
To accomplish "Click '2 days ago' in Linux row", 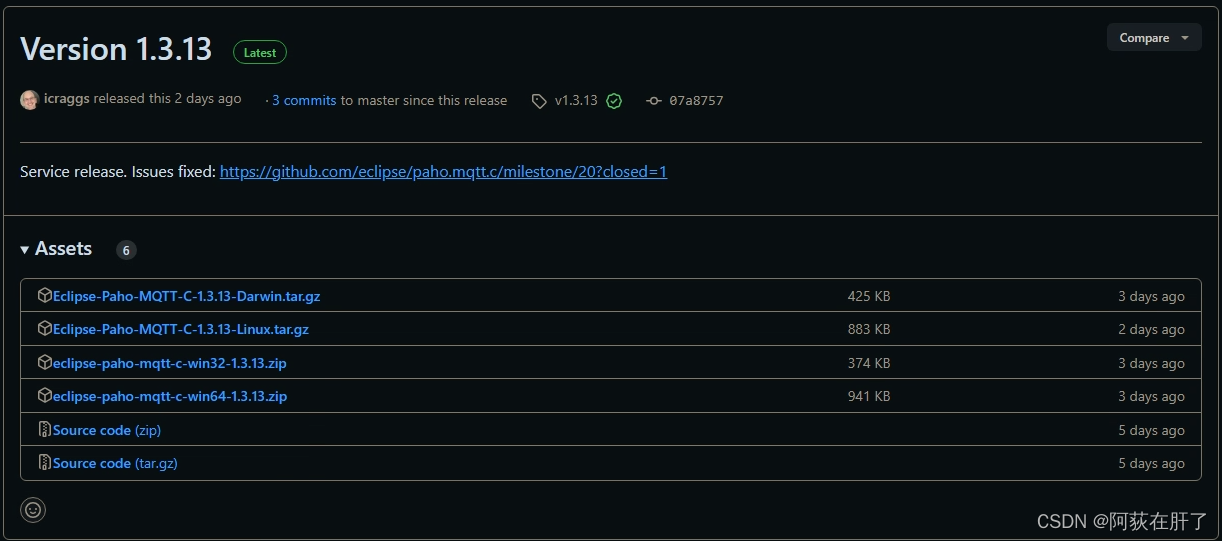I will (1151, 330).
